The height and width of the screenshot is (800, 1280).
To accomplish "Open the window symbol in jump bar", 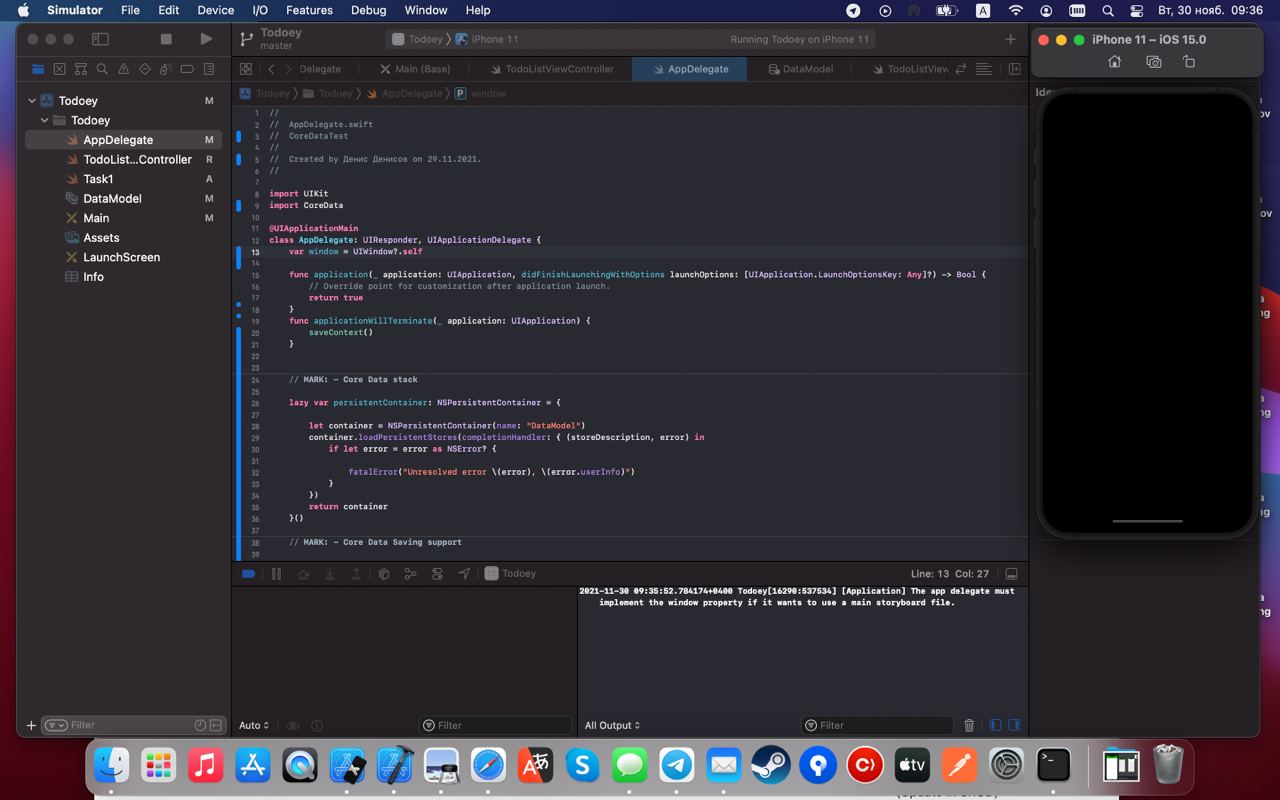I will click(x=481, y=93).
